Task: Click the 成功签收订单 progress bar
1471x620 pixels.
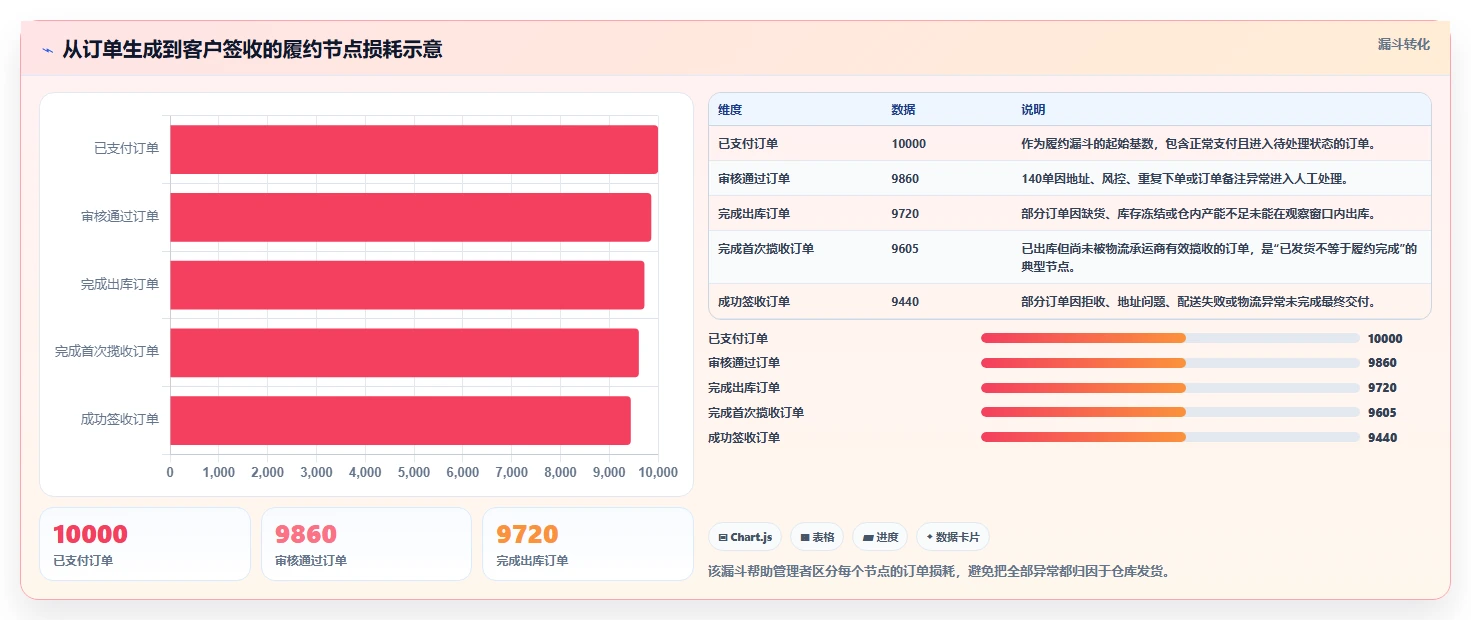Action: [x=1170, y=437]
